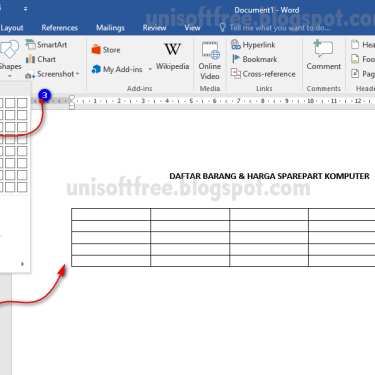Click the first cell of the table

(x=111, y=214)
